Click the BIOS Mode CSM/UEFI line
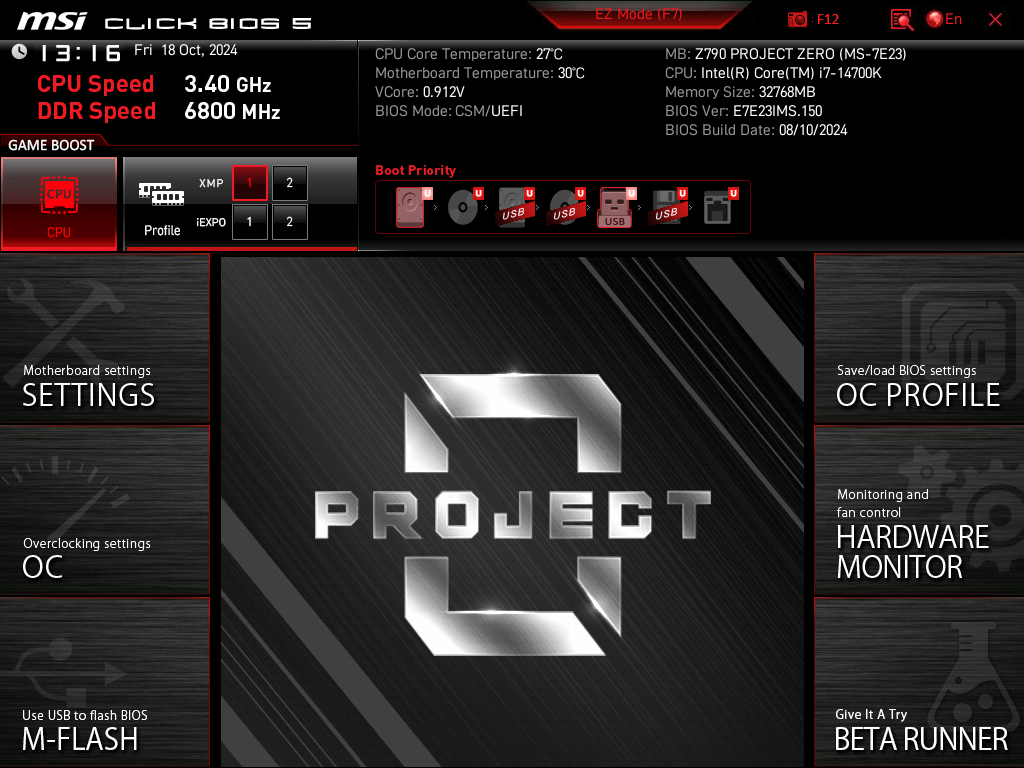This screenshot has width=1024, height=768. tap(449, 111)
